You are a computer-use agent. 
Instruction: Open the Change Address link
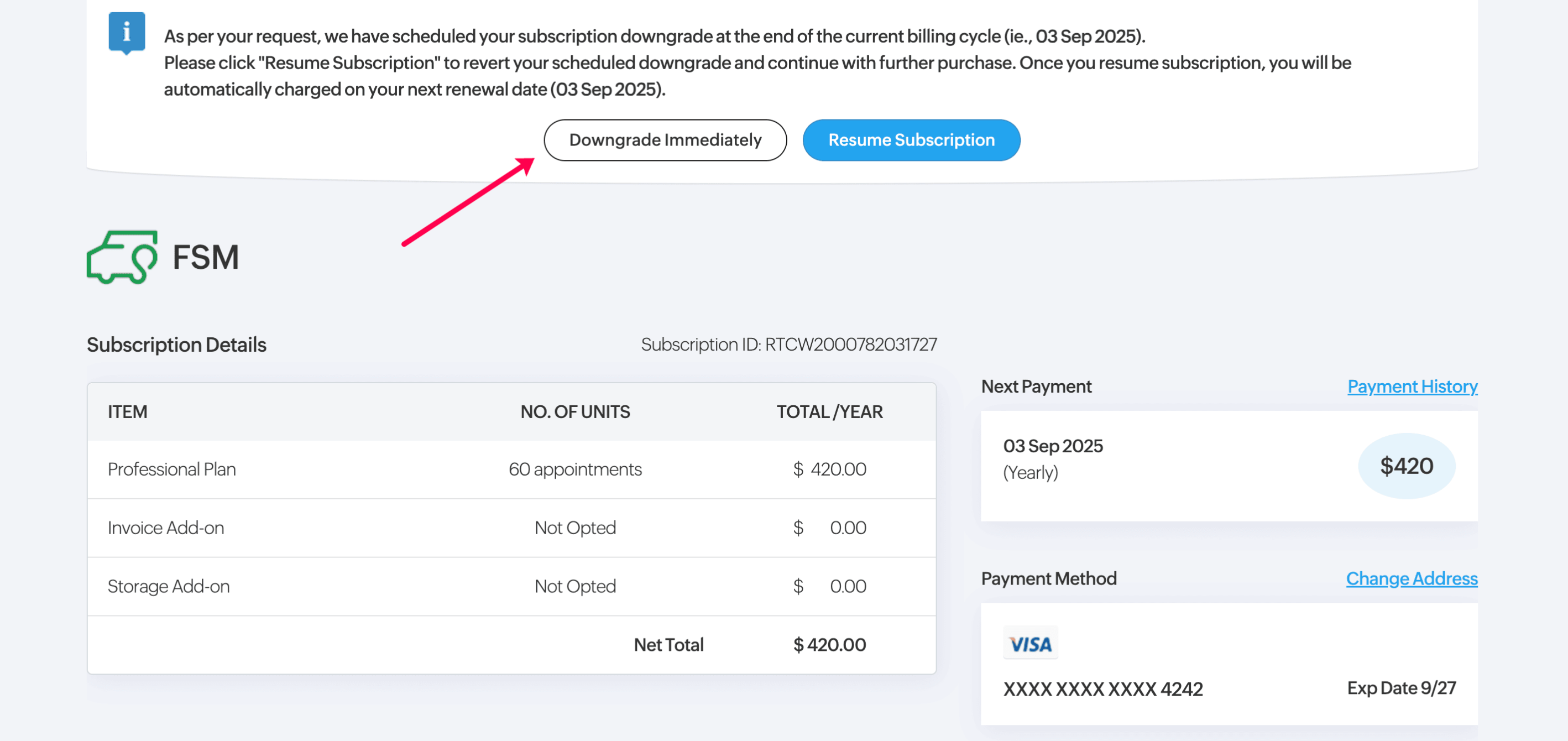coord(1412,578)
